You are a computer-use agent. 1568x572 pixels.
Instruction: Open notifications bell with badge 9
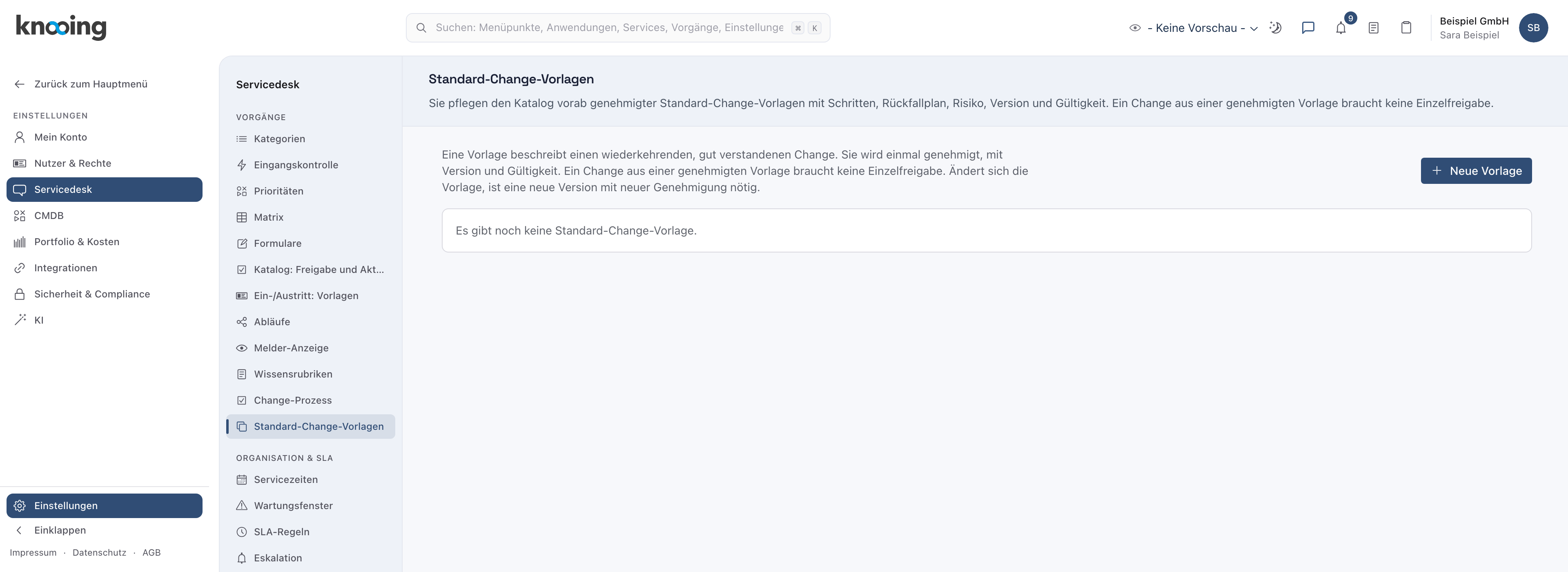1341,28
